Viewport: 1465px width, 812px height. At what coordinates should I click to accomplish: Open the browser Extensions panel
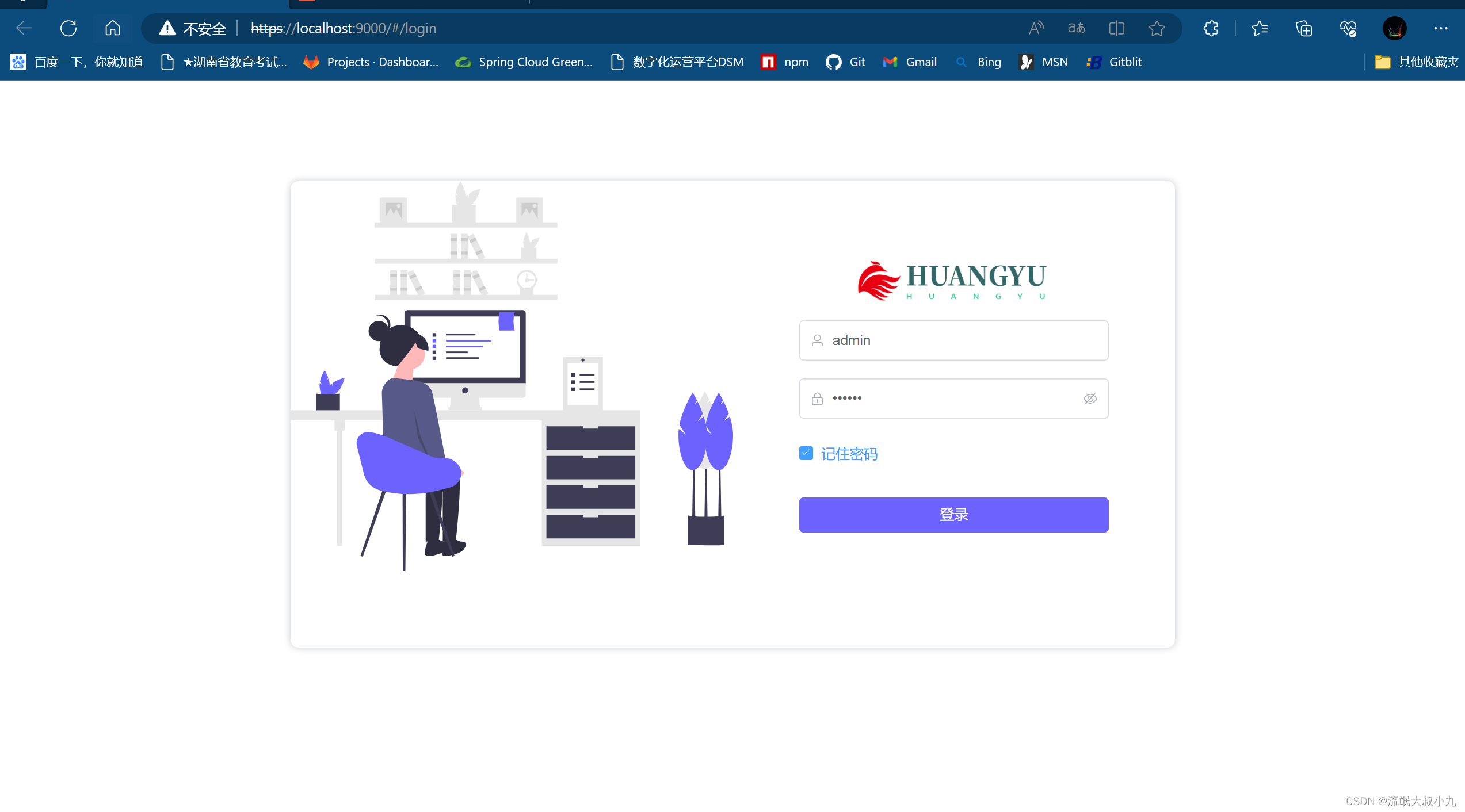(1210, 28)
